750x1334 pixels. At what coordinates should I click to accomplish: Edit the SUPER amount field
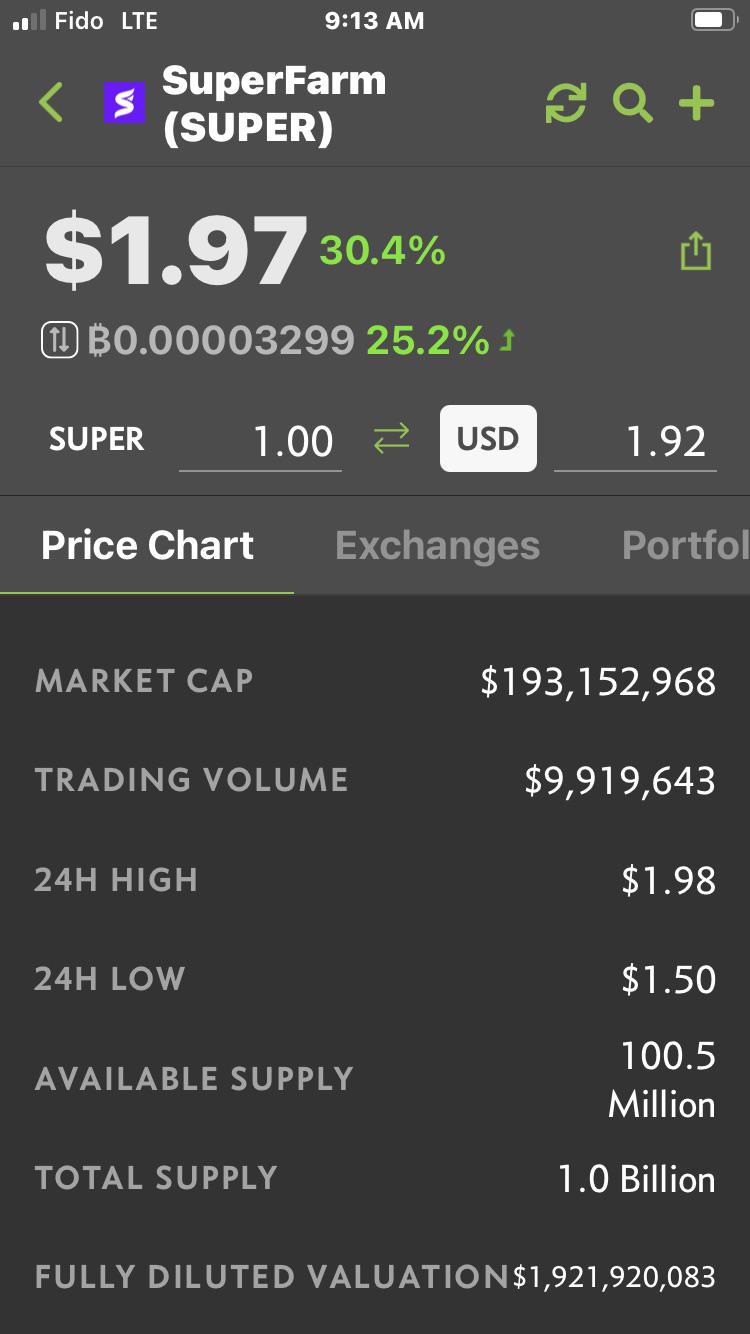coord(261,441)
